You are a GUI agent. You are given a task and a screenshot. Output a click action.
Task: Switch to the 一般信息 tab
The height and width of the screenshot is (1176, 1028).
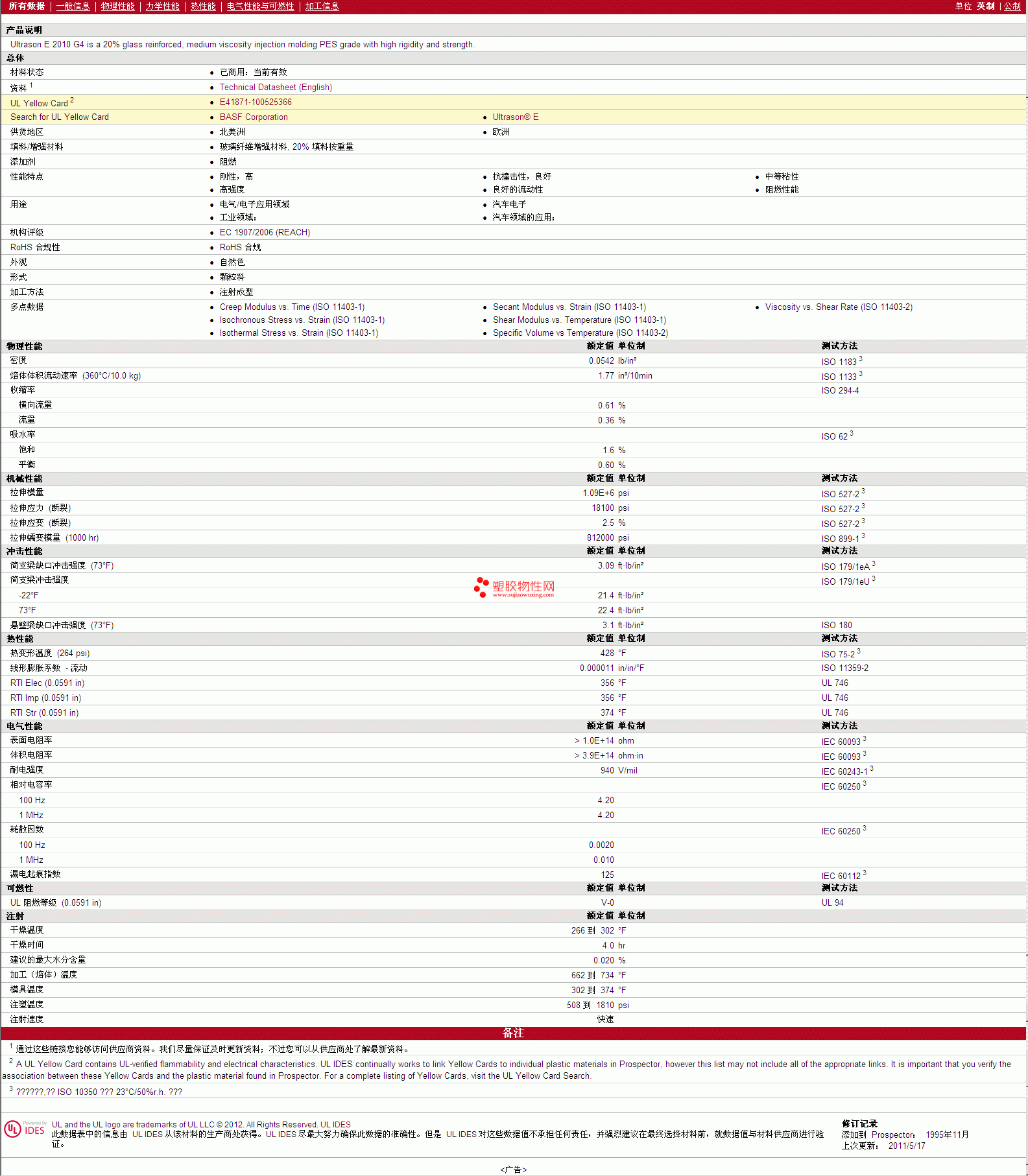click(x=73, y=6)
